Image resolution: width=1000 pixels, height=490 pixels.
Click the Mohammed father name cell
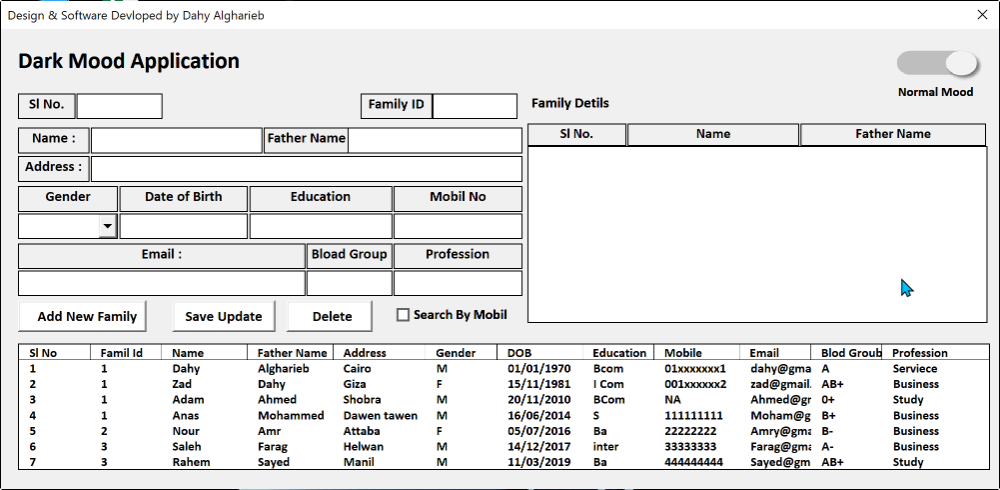coord(290,415)
